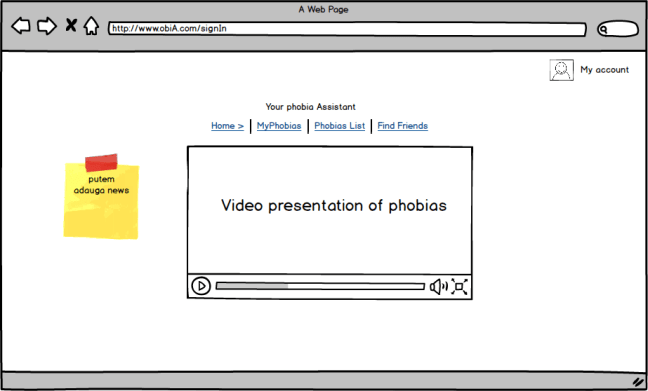
Task: Click the video presentation of phobias area
Action: coord(330,210)
